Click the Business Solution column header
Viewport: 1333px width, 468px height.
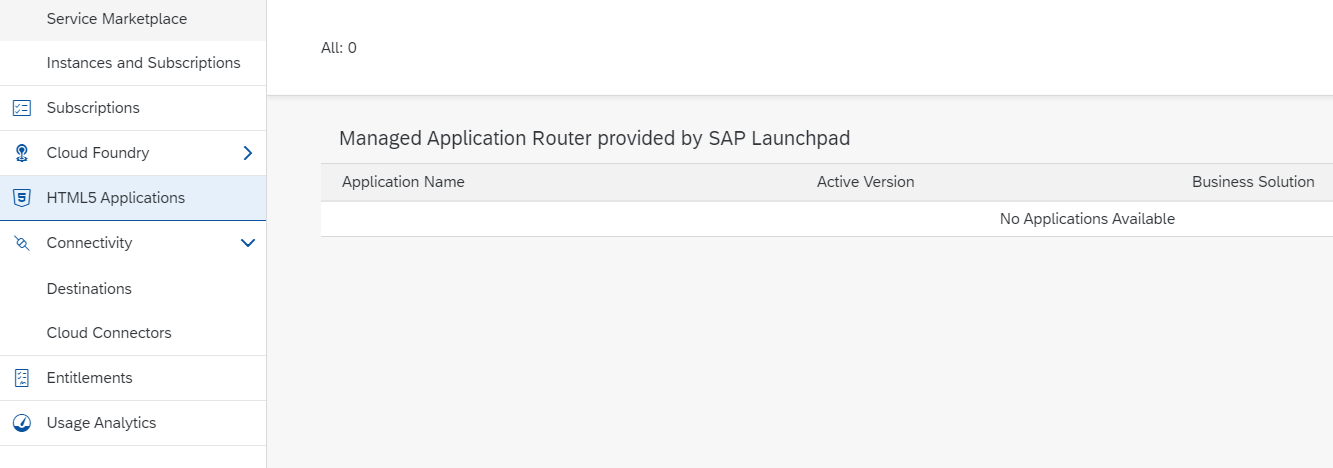click(x=1253, y=182)
